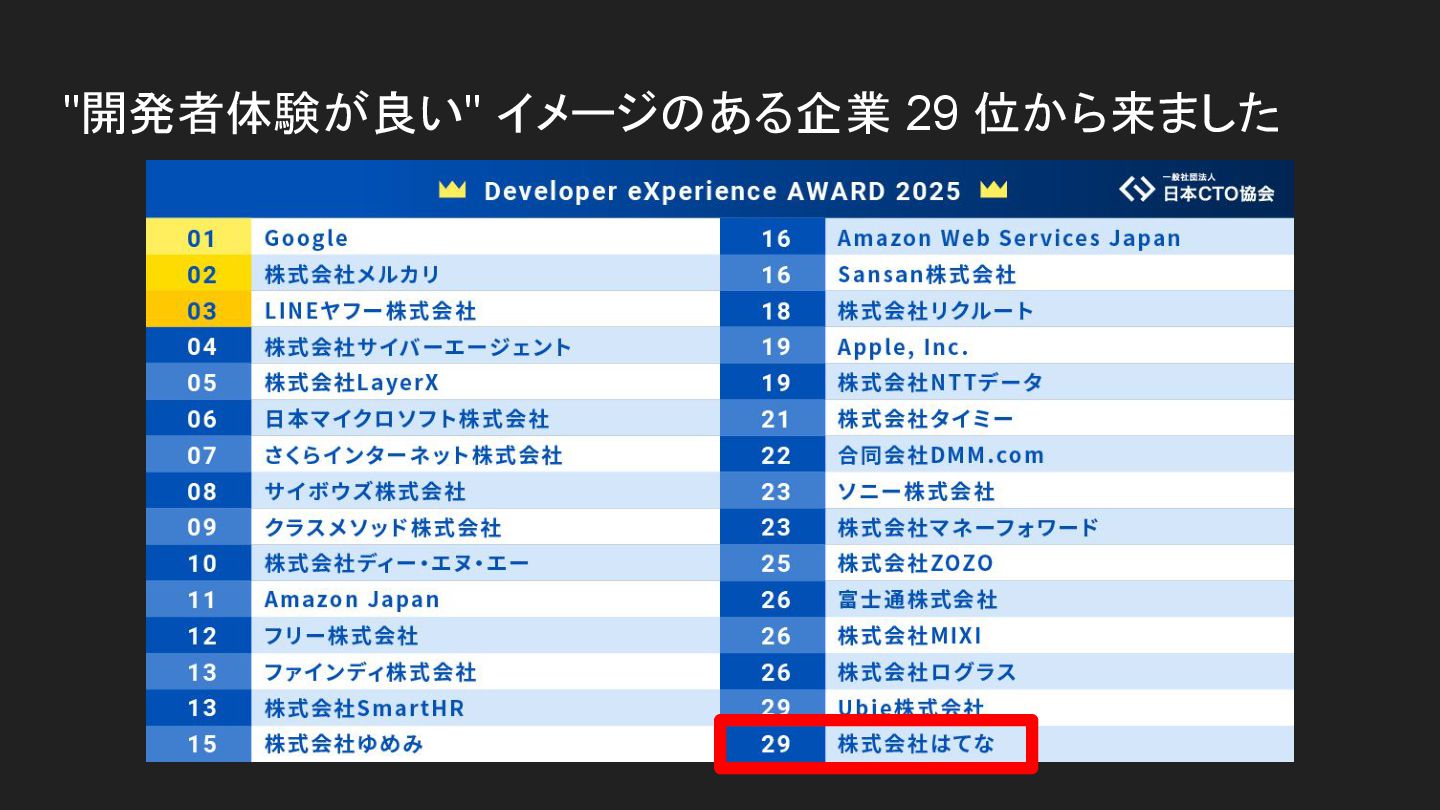Select the Amazon Japan entry
Viewport: 1440px width, 810px height.
pyautogui.click(x=352, y=600)
